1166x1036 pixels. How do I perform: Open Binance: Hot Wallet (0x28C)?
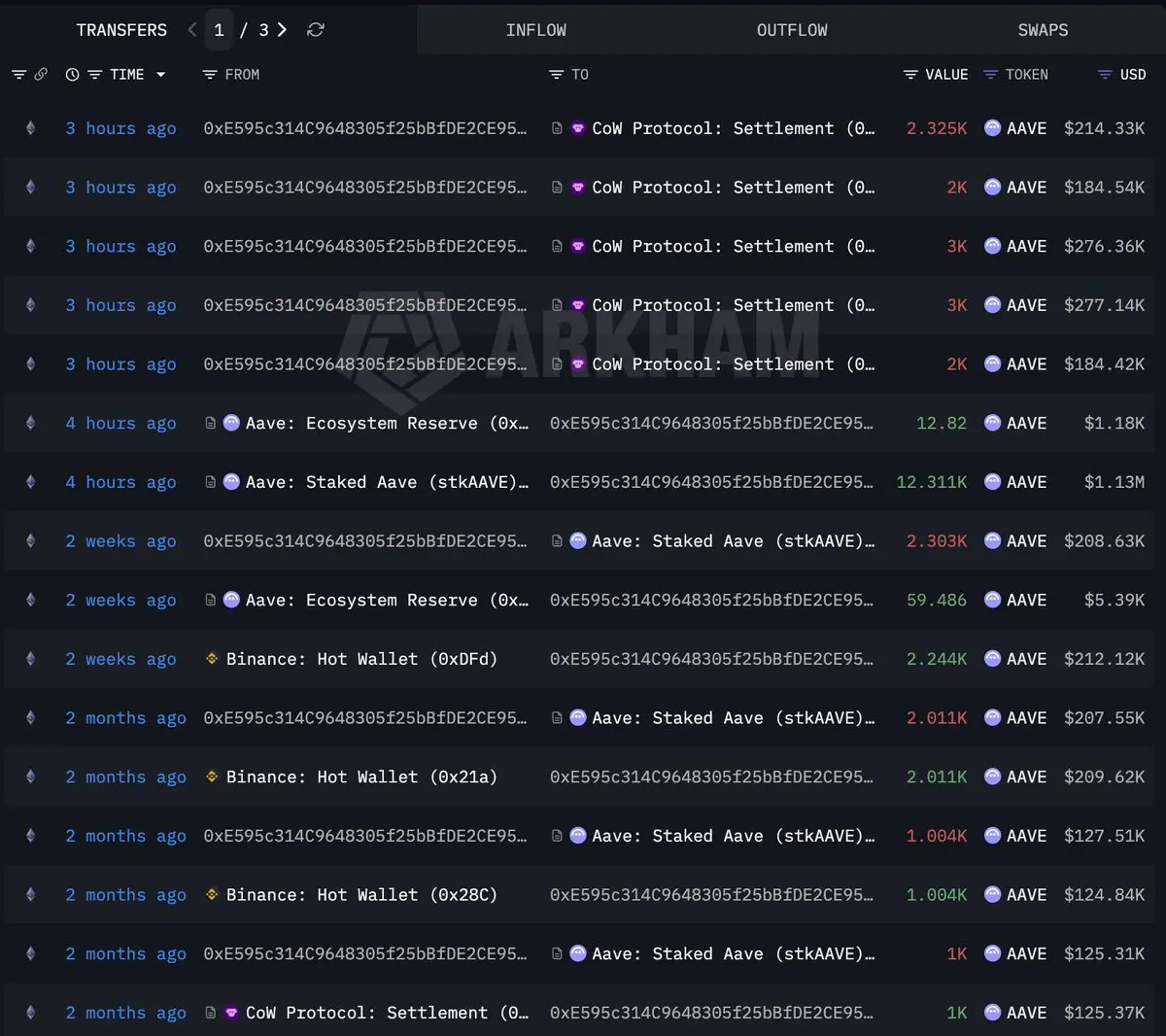(361, 895)
